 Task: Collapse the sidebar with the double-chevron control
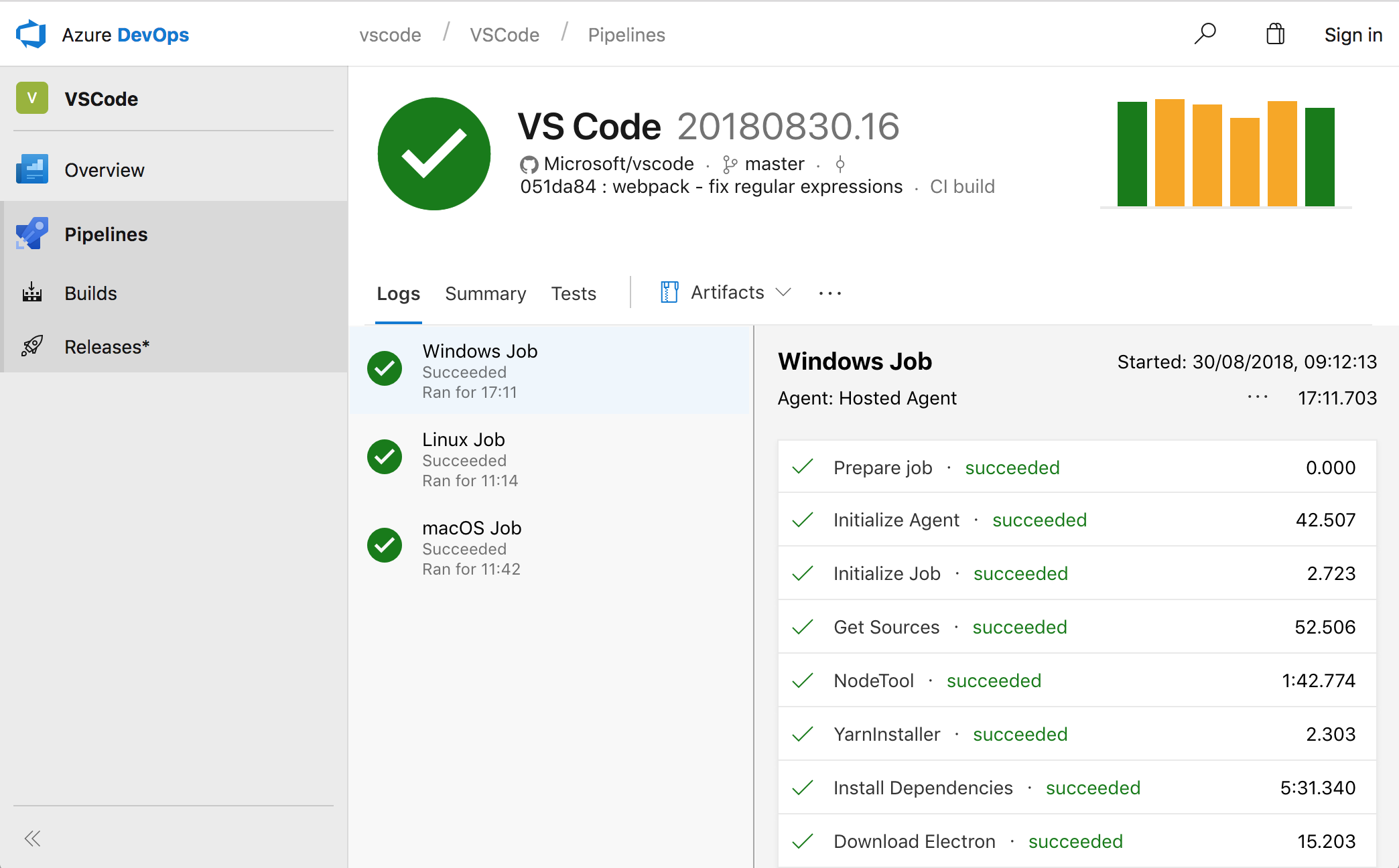32,838
